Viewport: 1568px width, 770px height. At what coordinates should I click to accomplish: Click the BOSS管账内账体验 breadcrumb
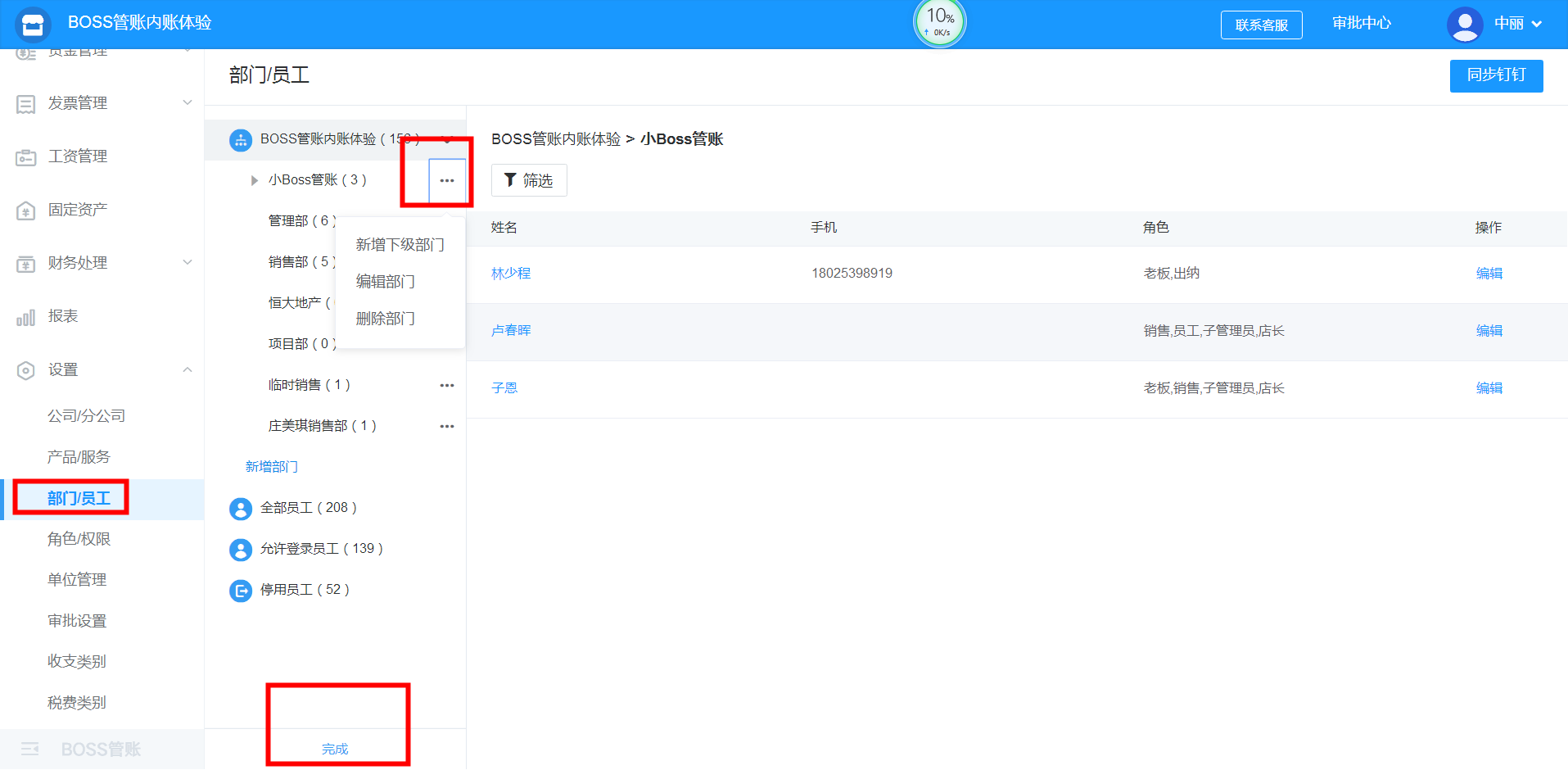click(556, 139)
